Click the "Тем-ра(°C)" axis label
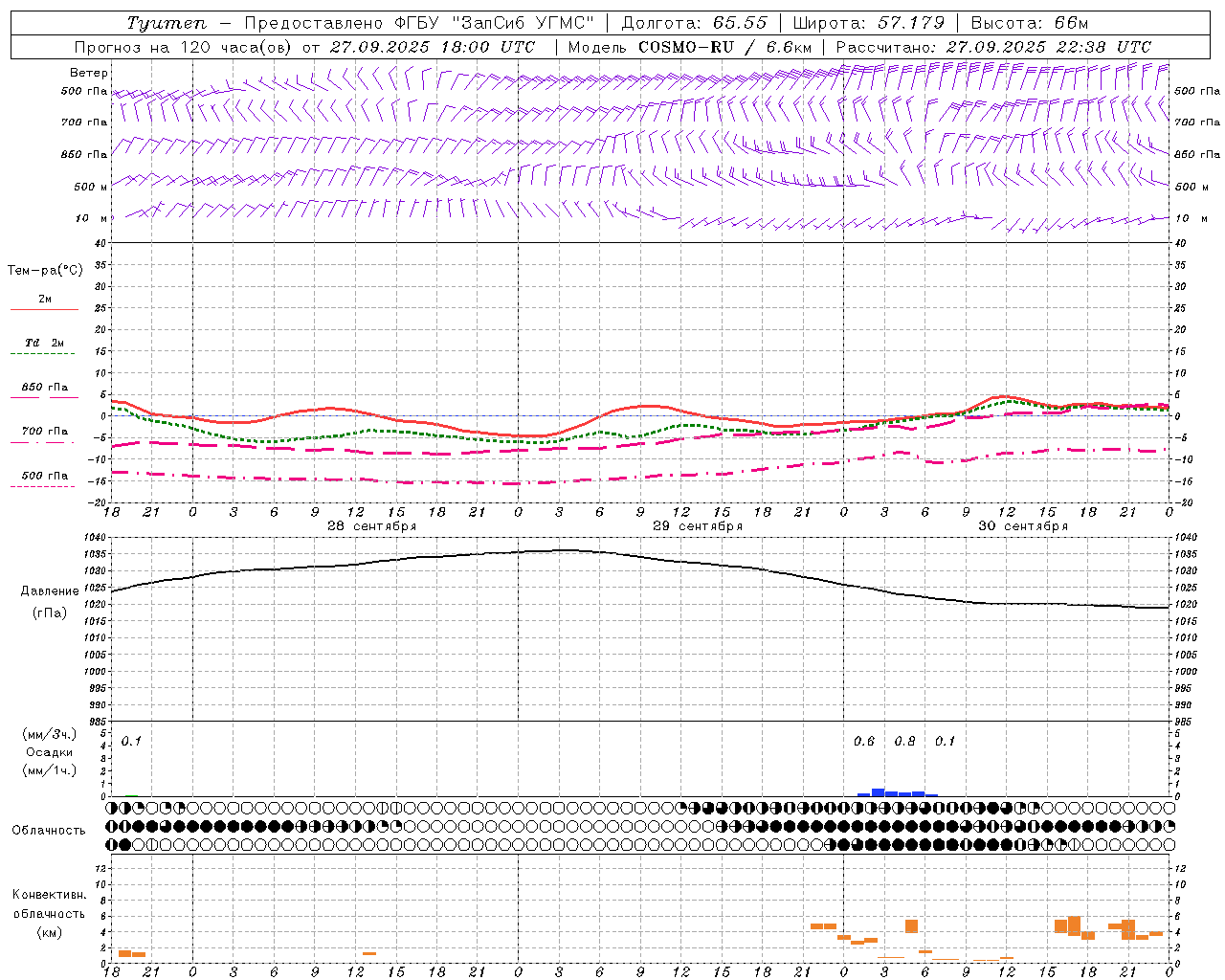Screen dimensions: 1225x980 point(45,271)
